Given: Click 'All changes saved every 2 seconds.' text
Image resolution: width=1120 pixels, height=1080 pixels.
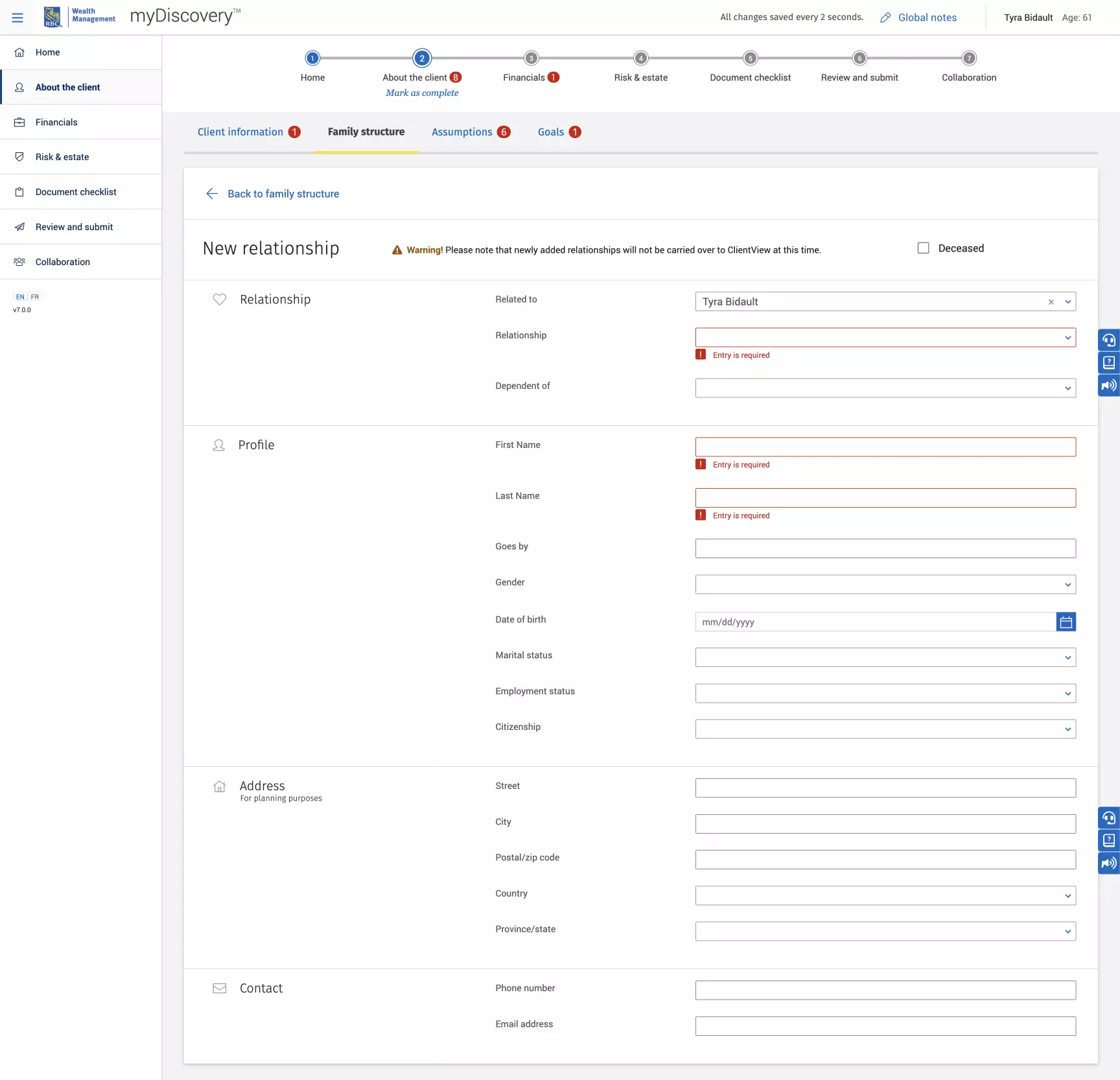Looking at the screenshot, I should pos(792,18).
